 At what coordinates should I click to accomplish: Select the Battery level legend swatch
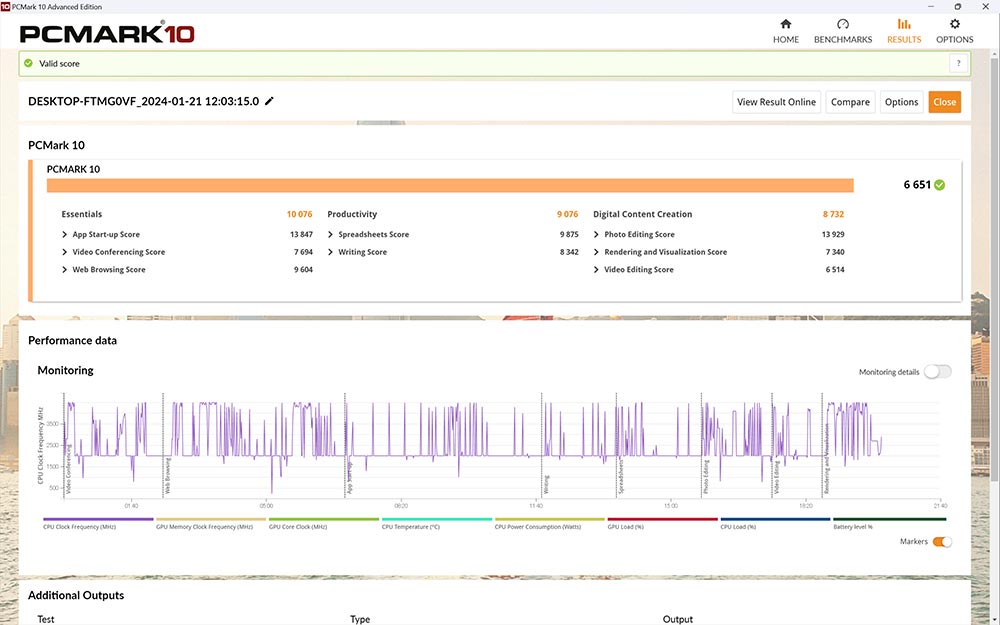tap(889, 519)
